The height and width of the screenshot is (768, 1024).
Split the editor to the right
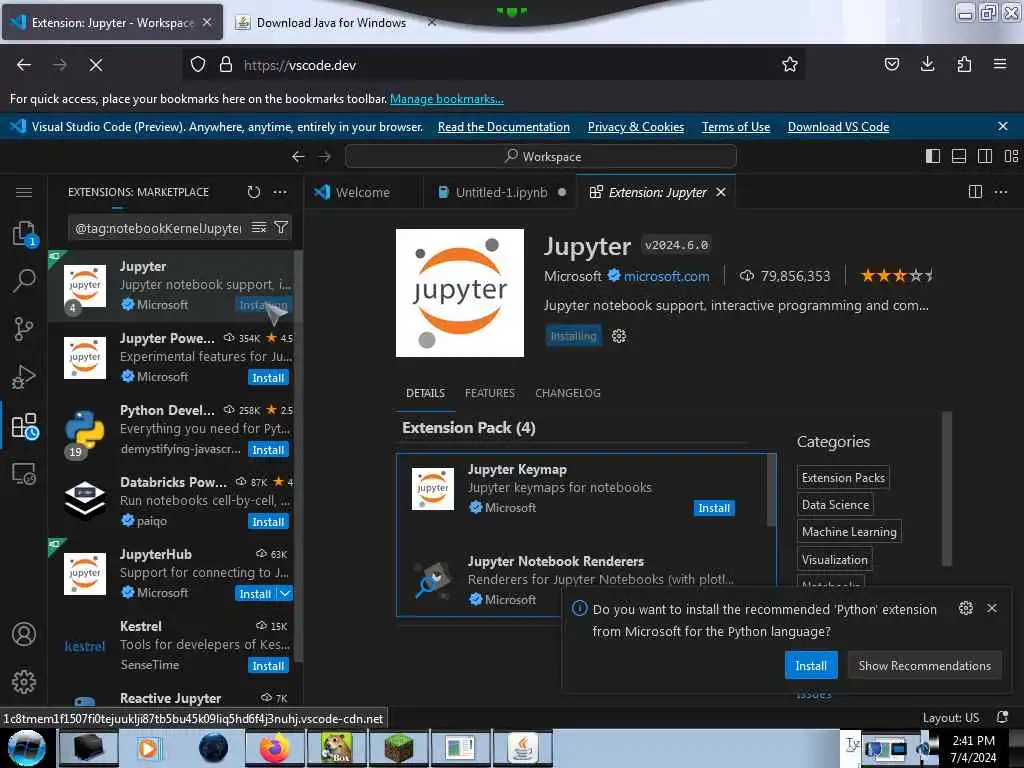point(975,192)
